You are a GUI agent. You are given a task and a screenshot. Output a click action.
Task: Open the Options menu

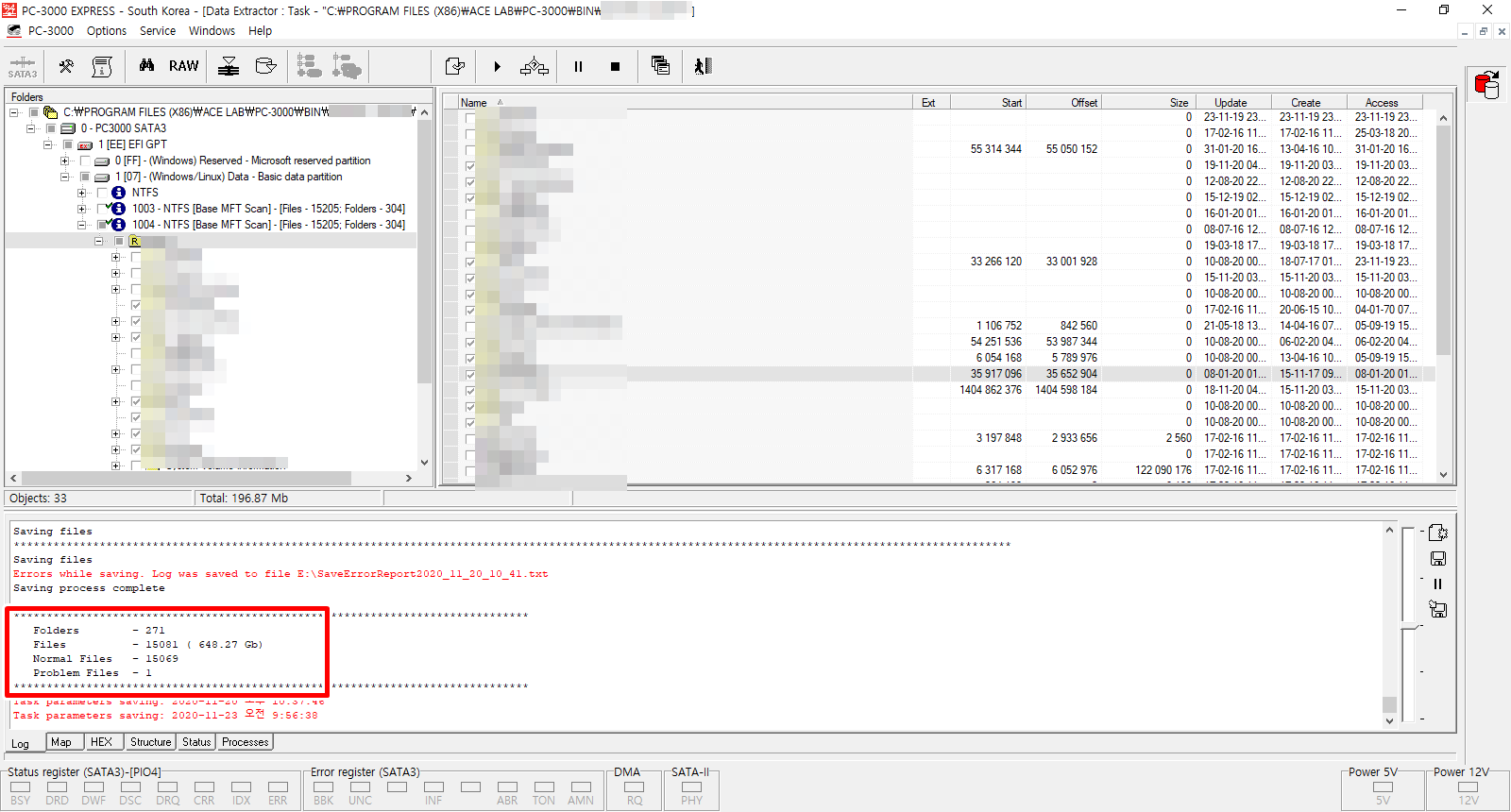[107, 31]
